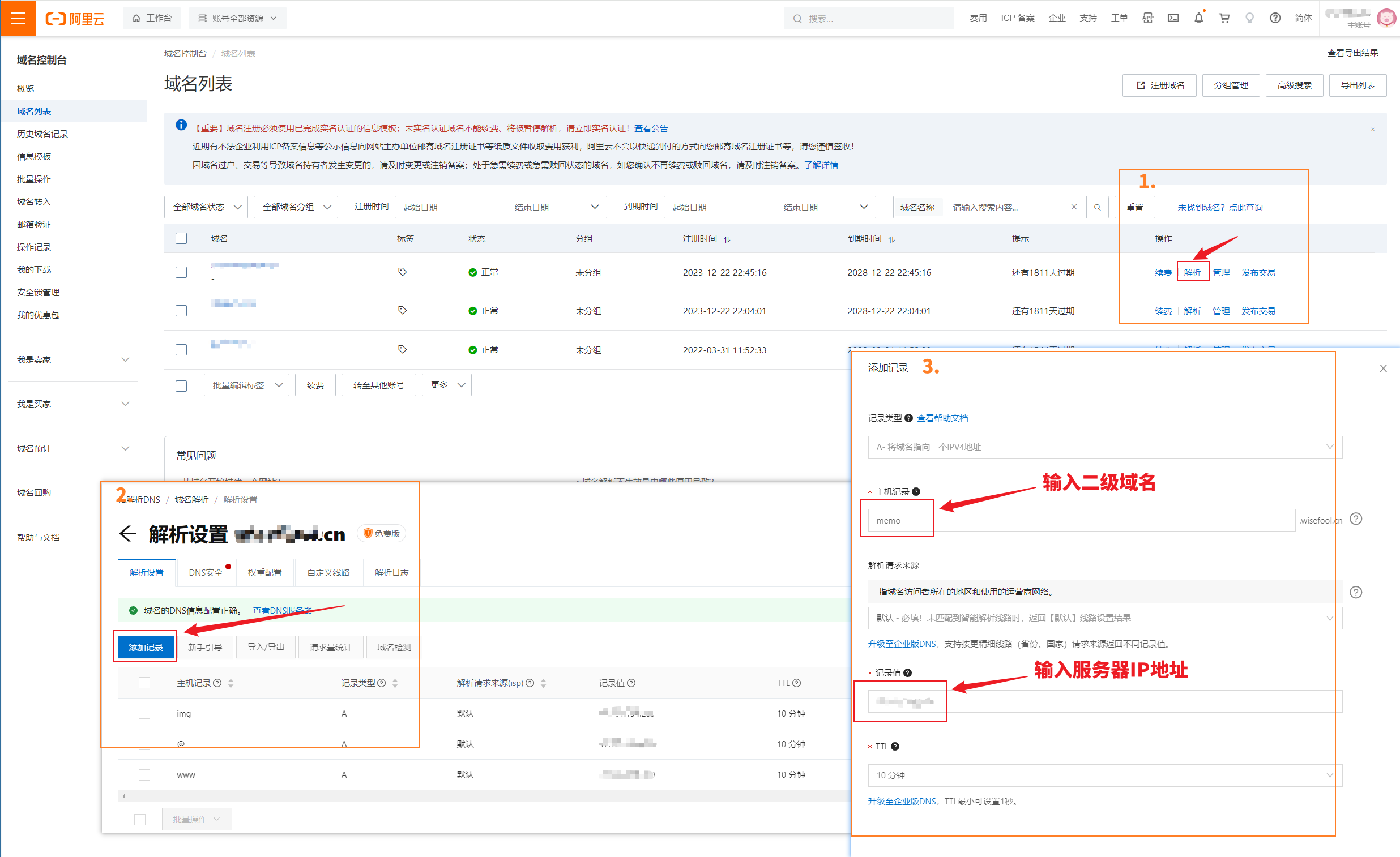Sort by registration time column
Viewport: 1400px width, 857px height.
727,239
